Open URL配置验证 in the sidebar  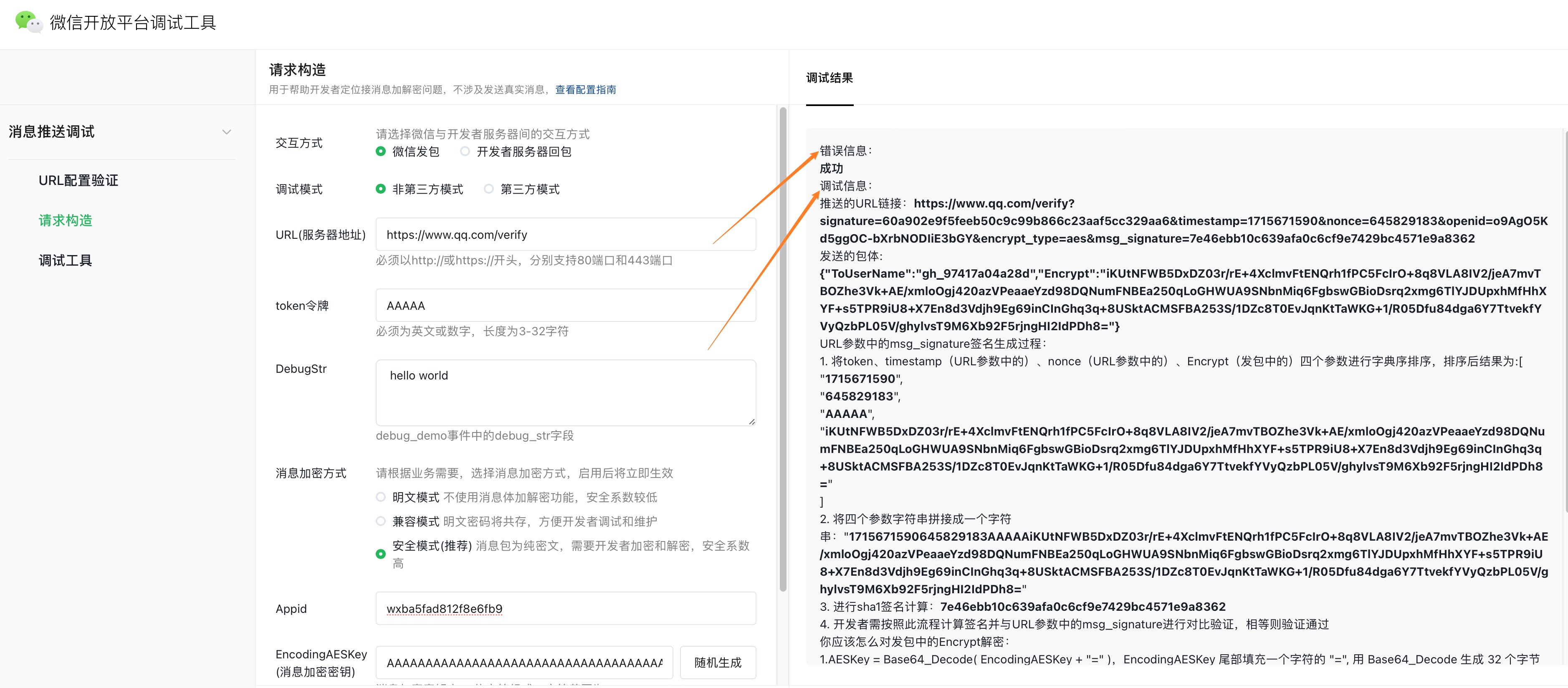[x=78, y=180]
